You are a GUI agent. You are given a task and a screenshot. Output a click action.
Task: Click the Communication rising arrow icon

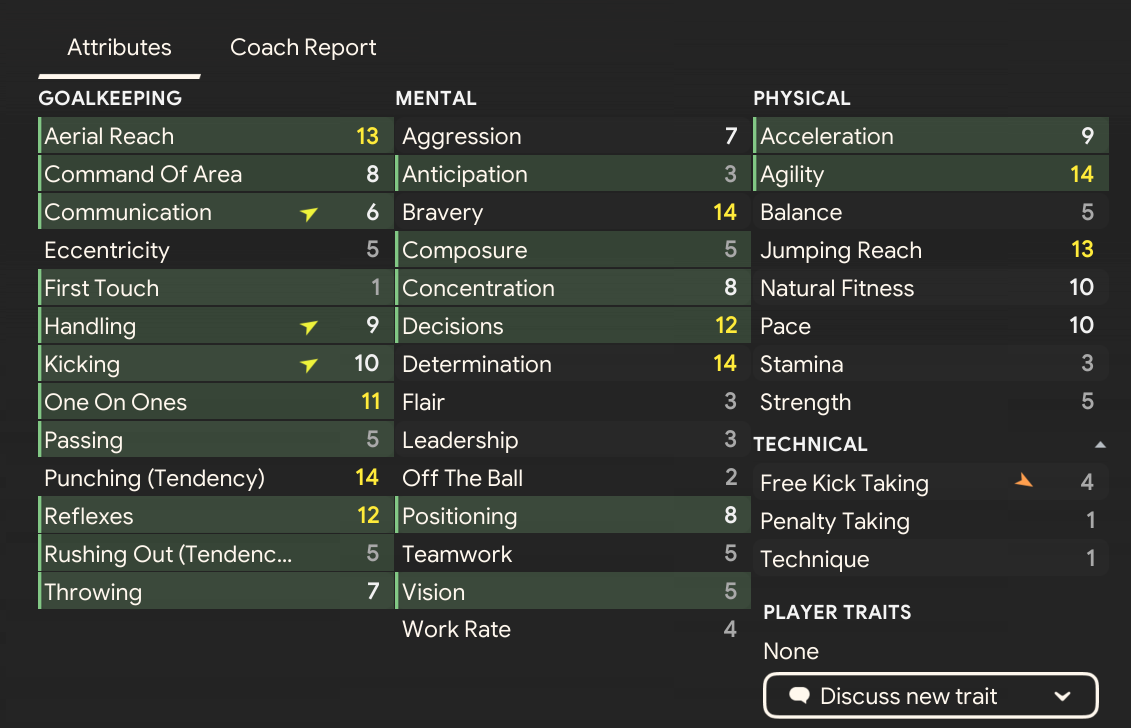tap(309, 213)
